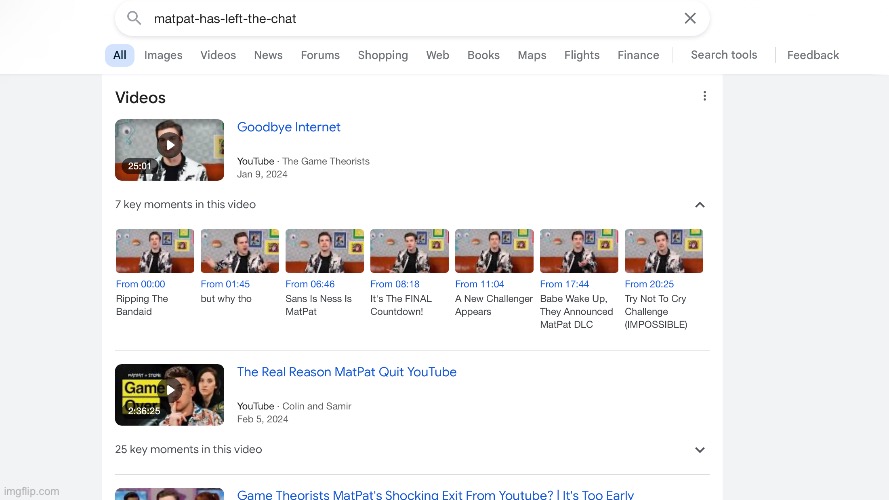Jump to From 17:44 timestamp
The image size is (889, 500).
point(564,284)
